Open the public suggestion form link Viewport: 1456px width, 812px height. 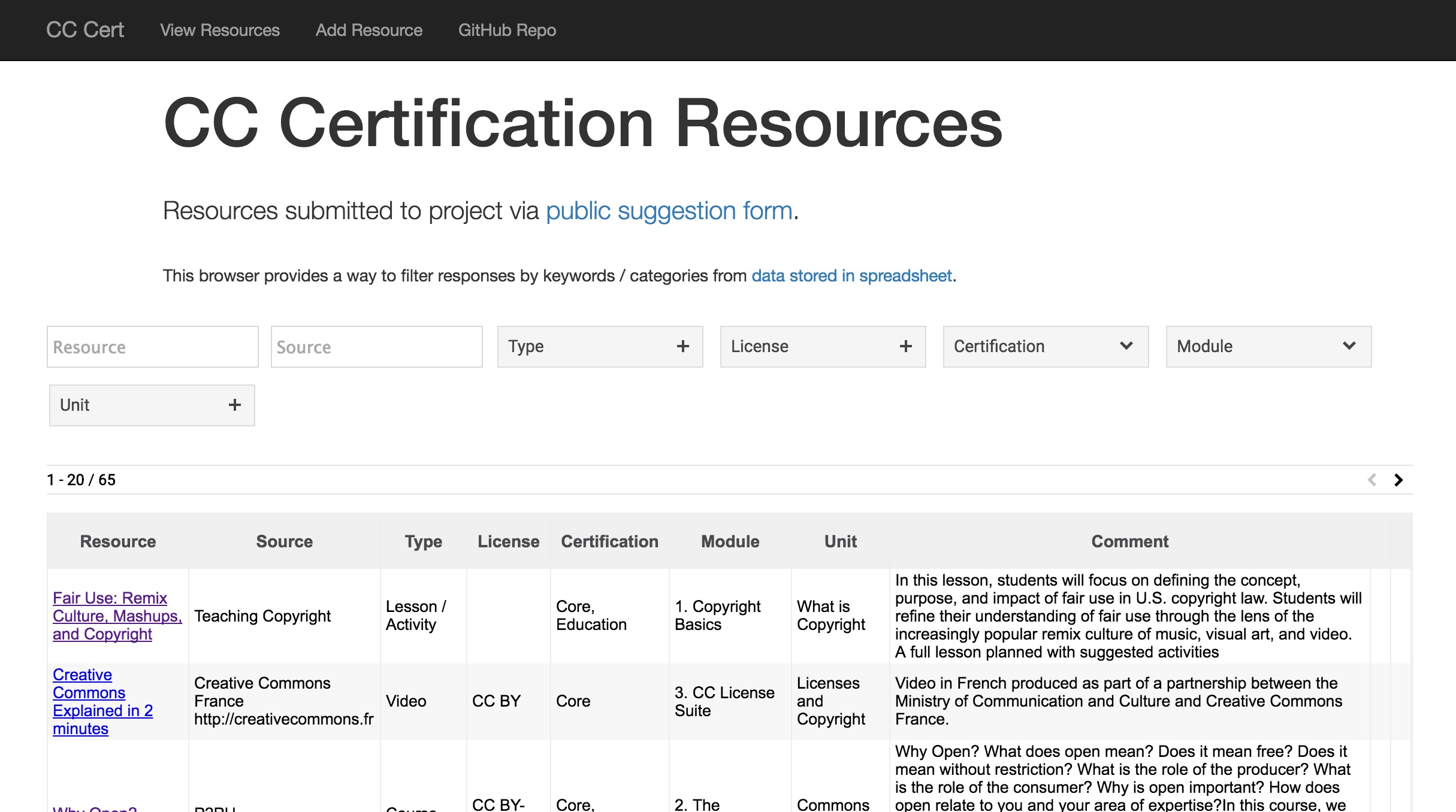(669, 211)
